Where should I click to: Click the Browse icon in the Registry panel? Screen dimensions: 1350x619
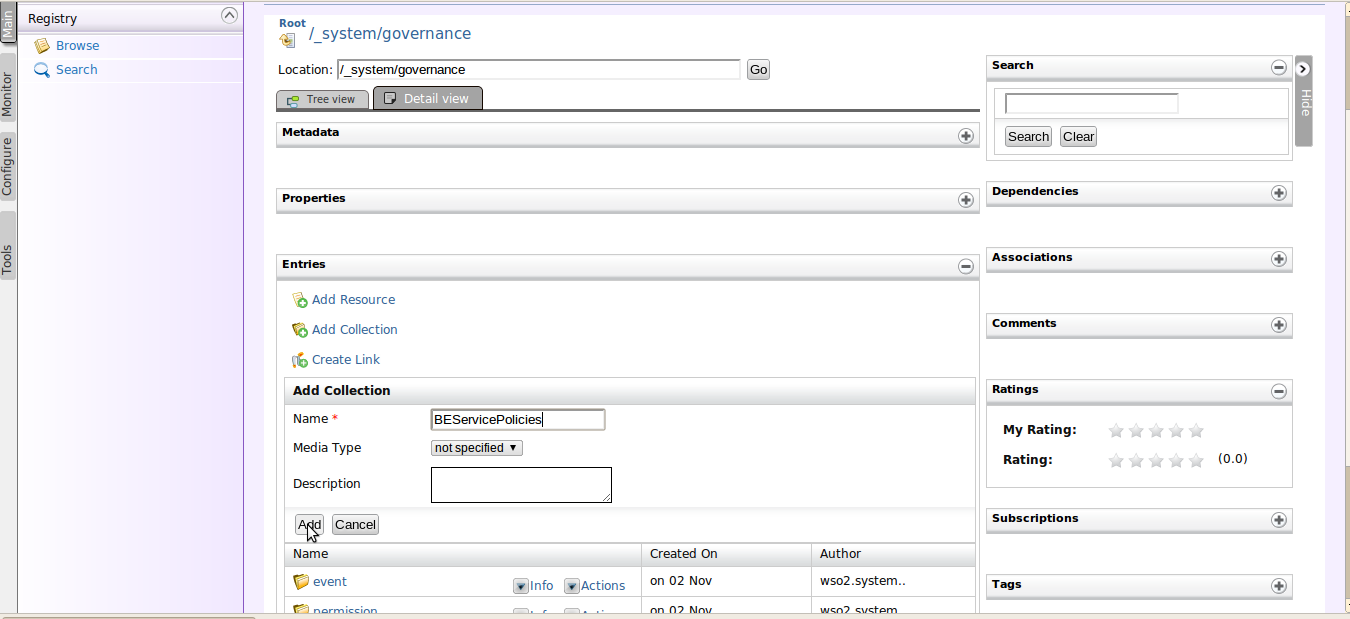point(42,45)
